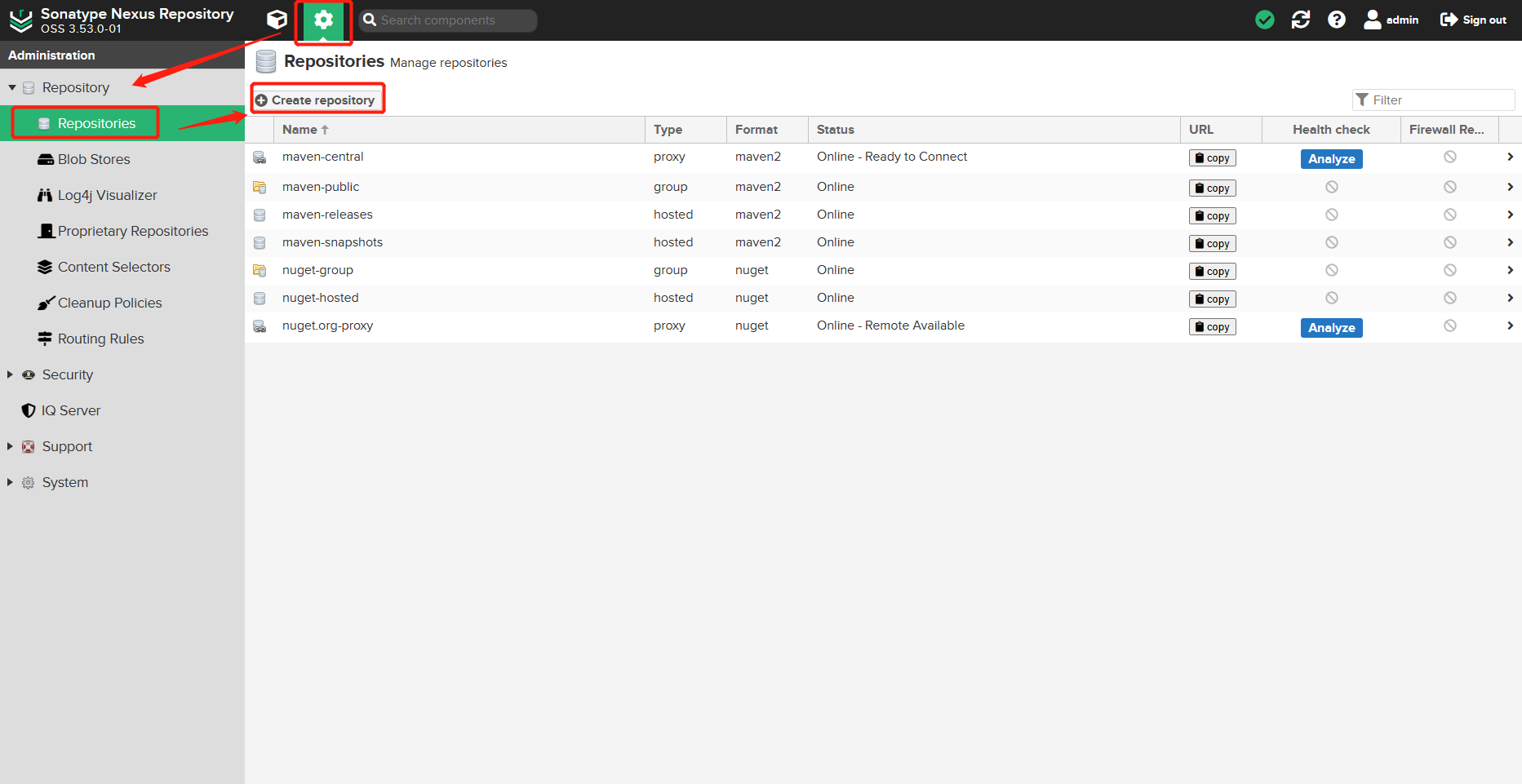1522x784 pixels.
Task: Expand the Security section
Action: pyautogui.click(x=67, y=374)
